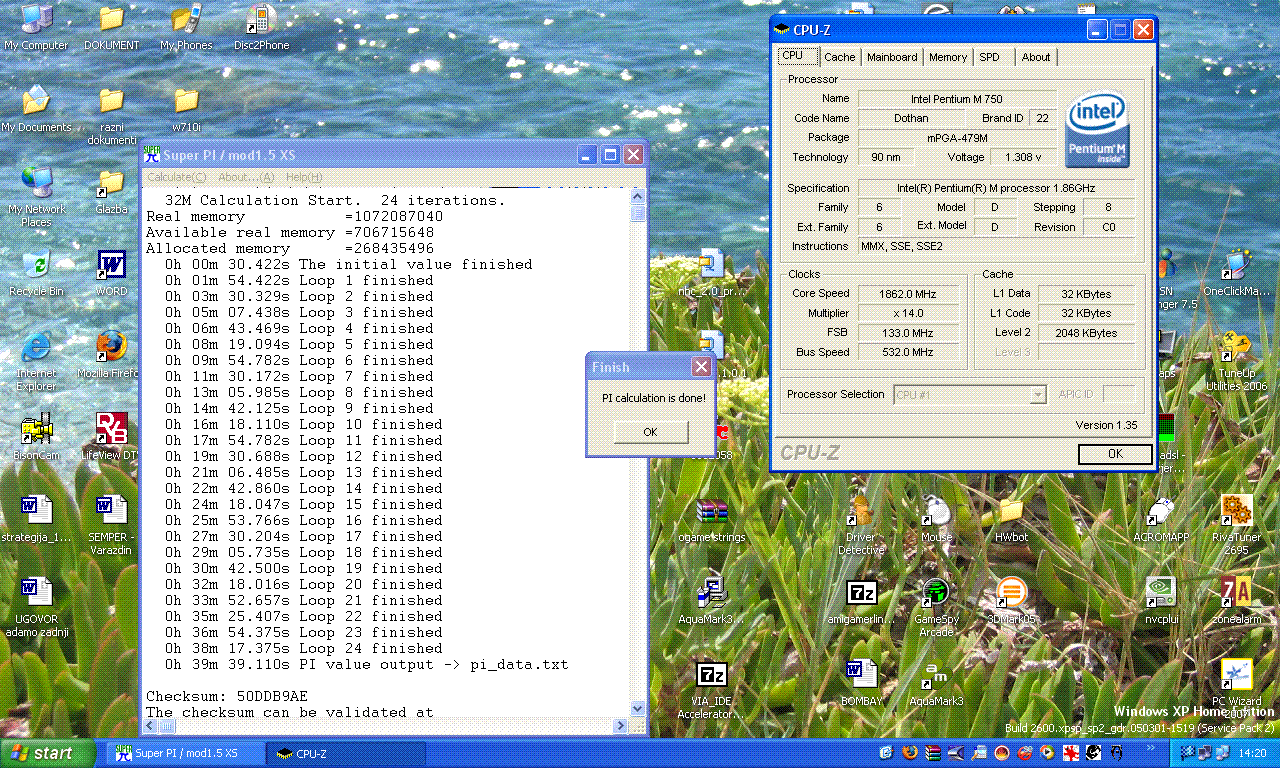Open the SEMPER - Varazdin document

[x=111, y=525]
